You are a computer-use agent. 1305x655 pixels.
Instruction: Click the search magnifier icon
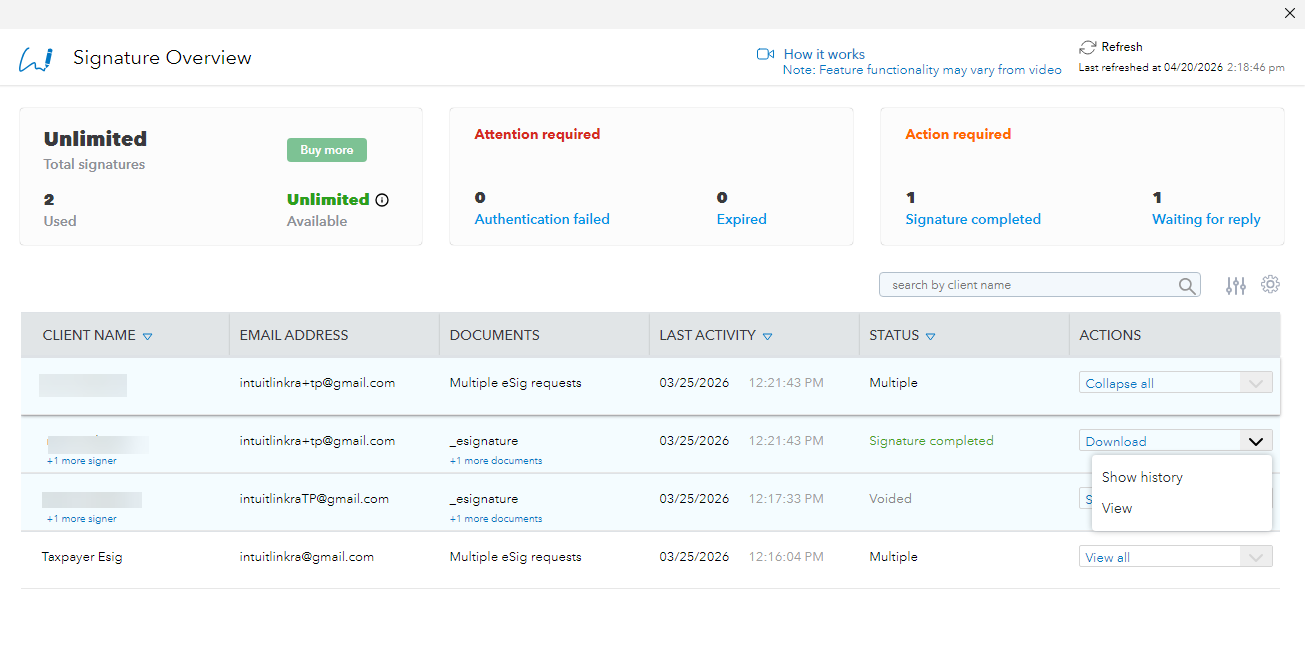point(1187,286)
